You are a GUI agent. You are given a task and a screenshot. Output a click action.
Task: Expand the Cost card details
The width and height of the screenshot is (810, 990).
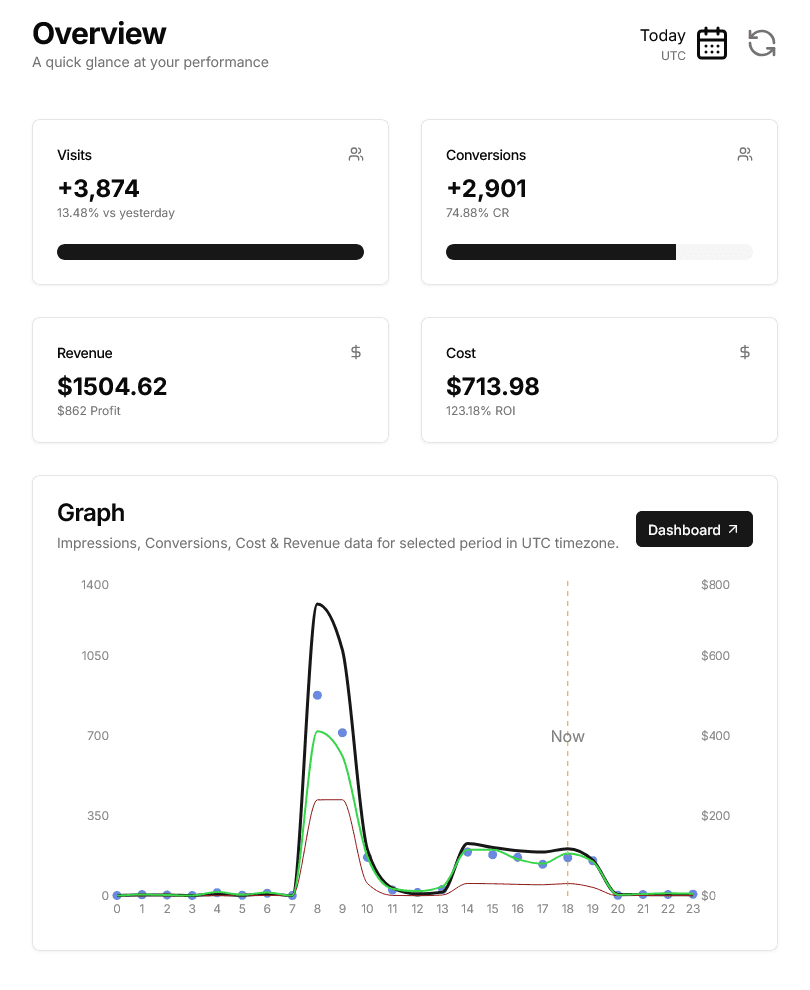598,380
